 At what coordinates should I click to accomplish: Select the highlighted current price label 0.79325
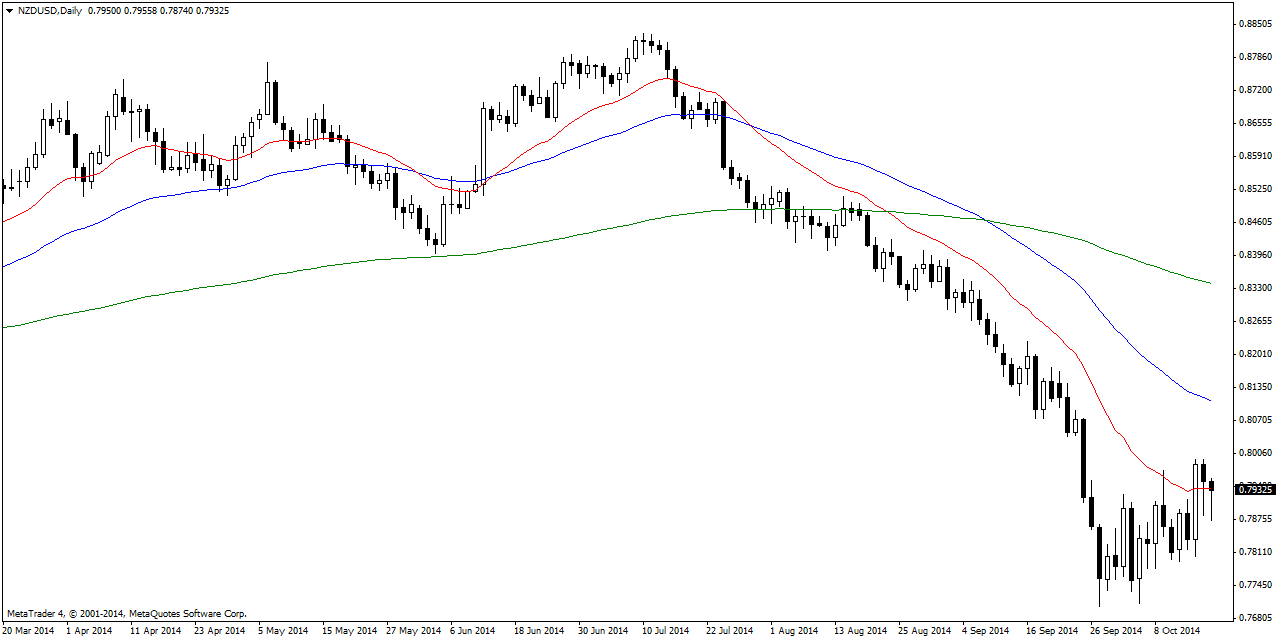[1255, 489]
